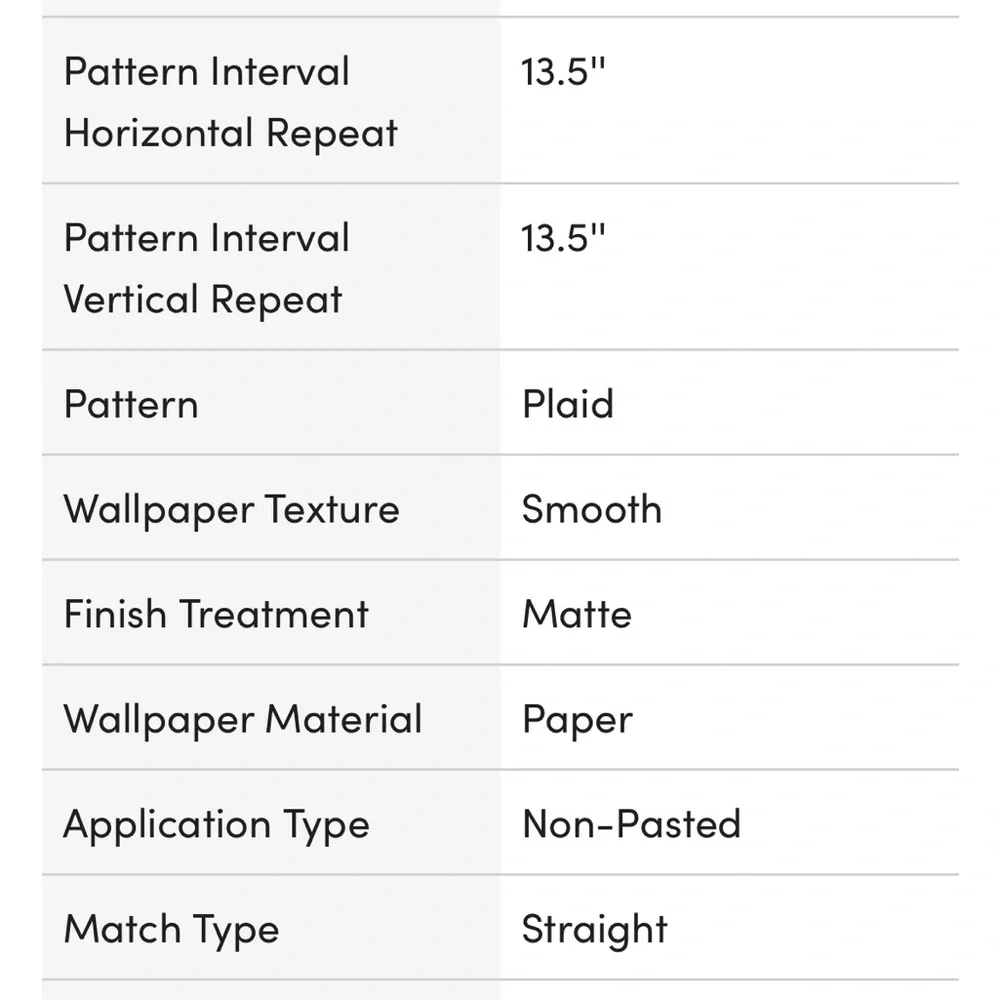This screenshot has height=1000, width=1000.
Task: Click the words Vertical Repeat
Action: [203, 300]
